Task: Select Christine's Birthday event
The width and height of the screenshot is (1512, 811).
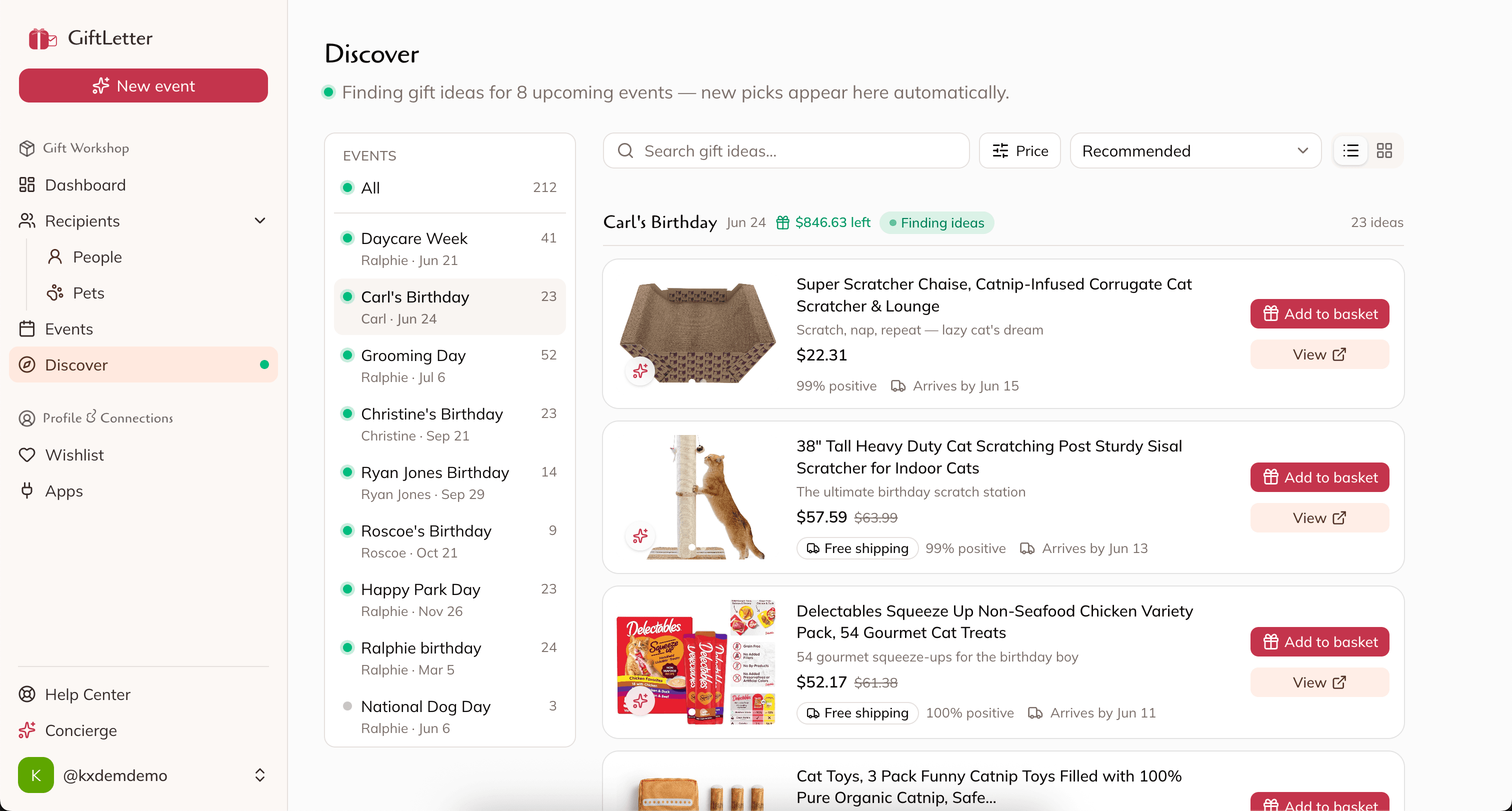Action: tap(449, 424)
